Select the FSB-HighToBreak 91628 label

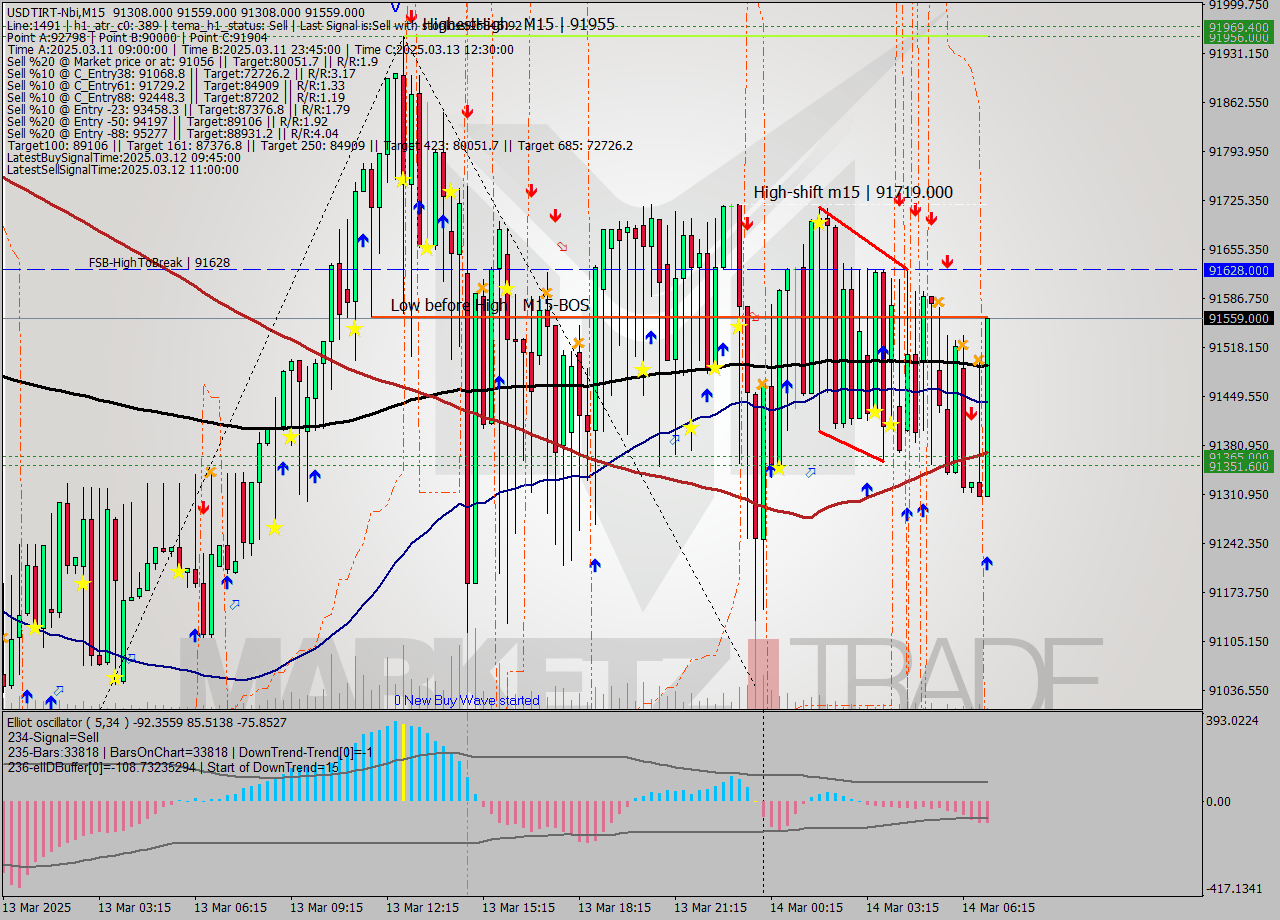click(x=155, y=263)
